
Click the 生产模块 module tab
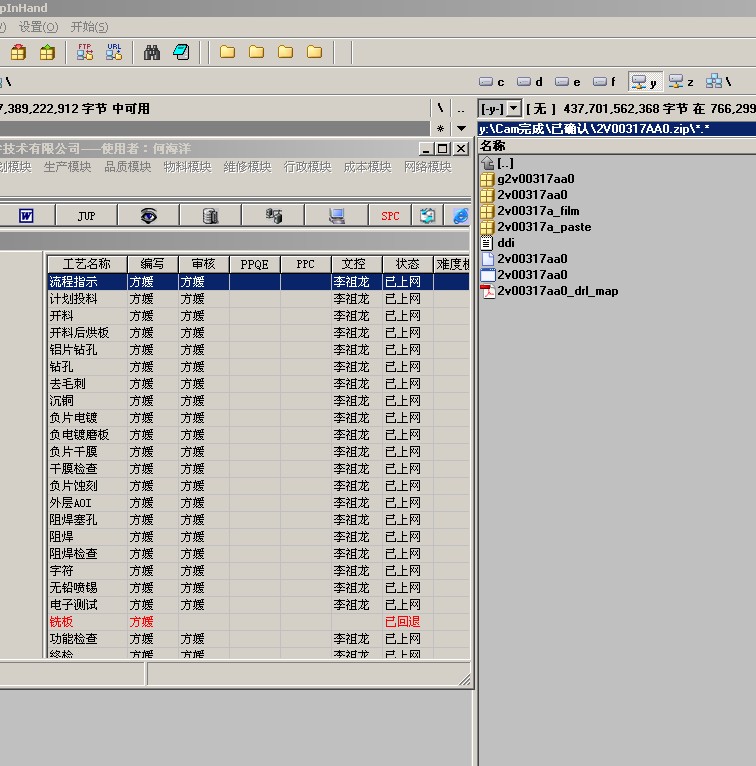(x=67, y=167)
